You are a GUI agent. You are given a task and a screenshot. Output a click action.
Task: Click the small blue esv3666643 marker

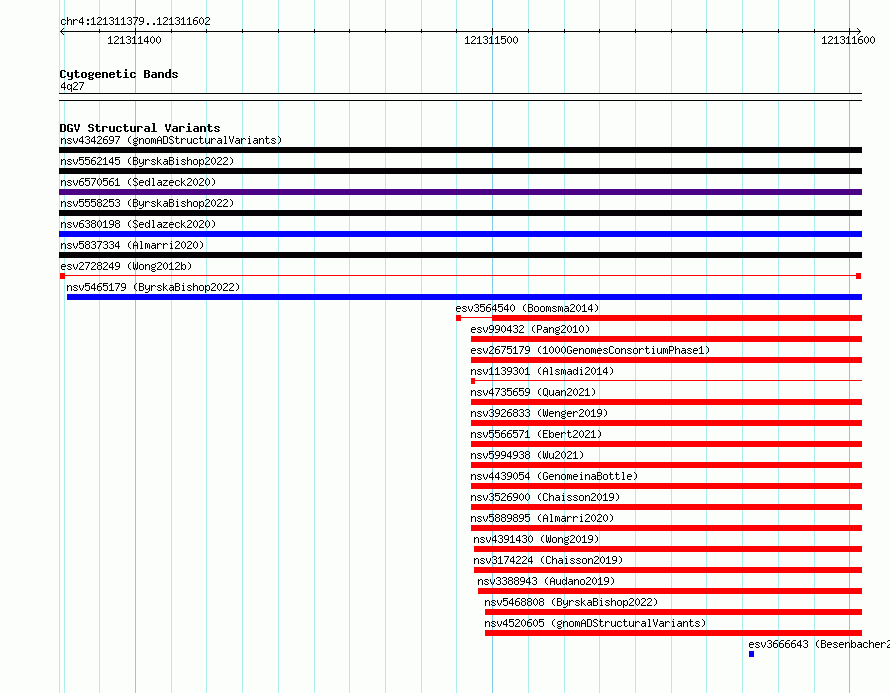click(752, 654)
